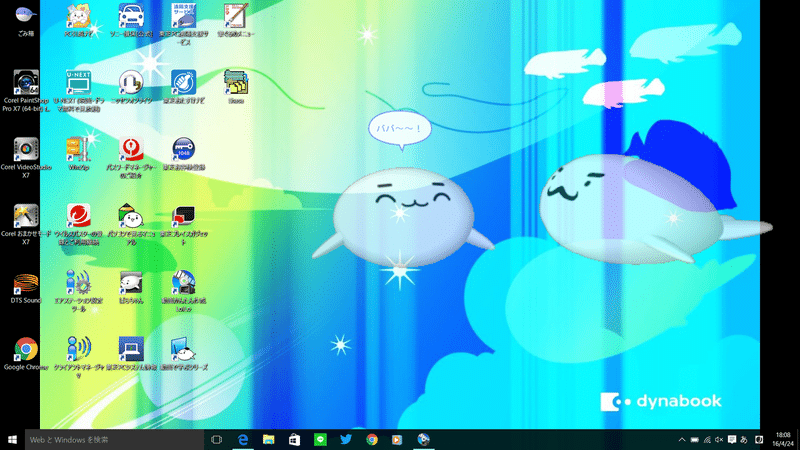The width and height of the screenshot is (800, 450).
Task: Open the person with signal waves shortcut icon
Action: click(x=79, y=349)
